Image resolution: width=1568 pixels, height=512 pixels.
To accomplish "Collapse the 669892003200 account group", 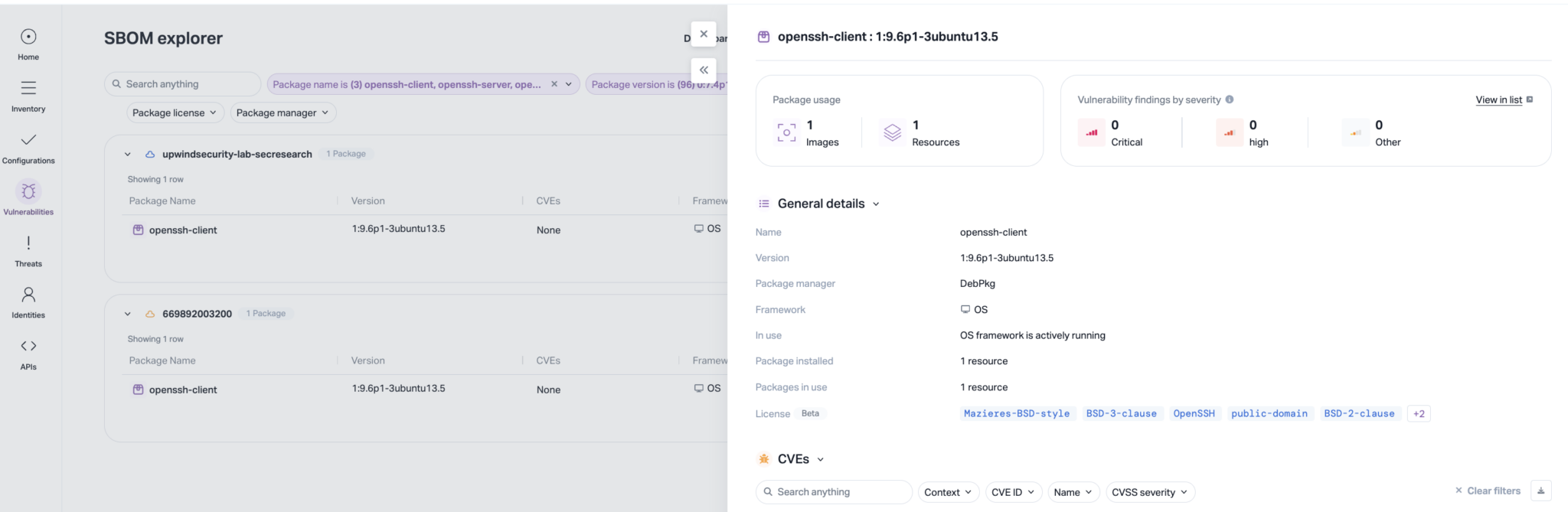I will coord(128,314).
